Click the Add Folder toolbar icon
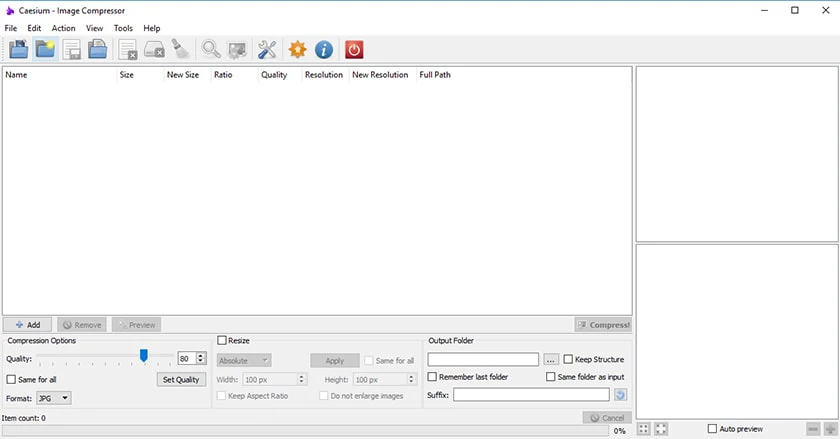Screen dimensions: 840x439 [45, 50]
